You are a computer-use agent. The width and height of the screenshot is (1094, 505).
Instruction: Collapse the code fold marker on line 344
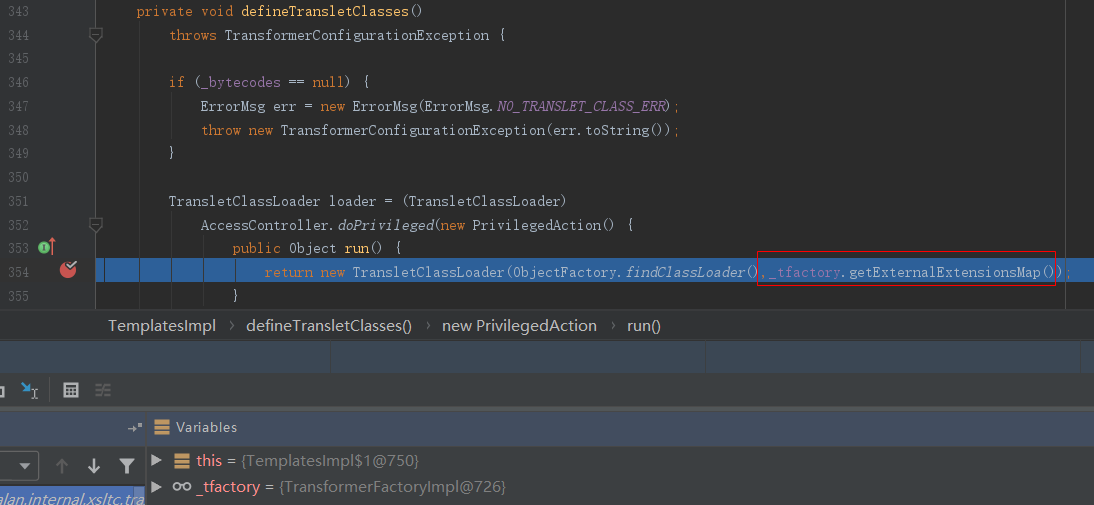(96, 35)
